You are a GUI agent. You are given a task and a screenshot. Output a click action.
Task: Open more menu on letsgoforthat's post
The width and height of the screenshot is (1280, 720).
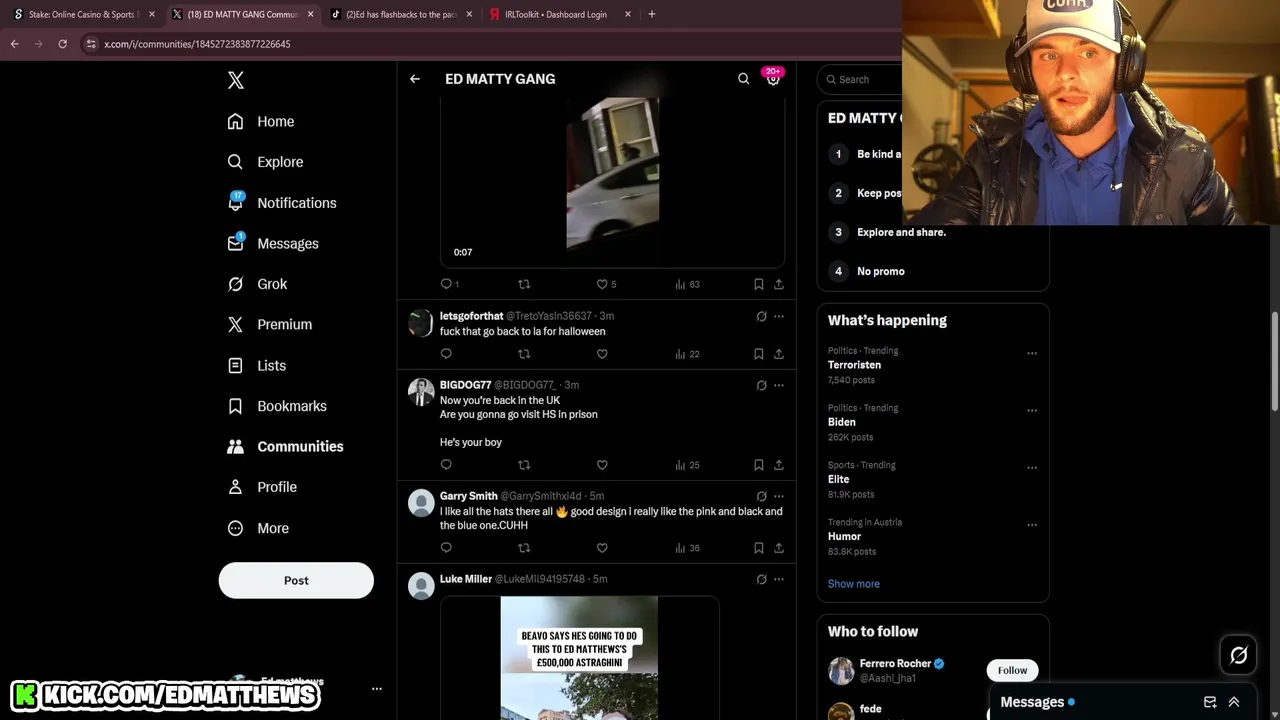coord(779,316)
